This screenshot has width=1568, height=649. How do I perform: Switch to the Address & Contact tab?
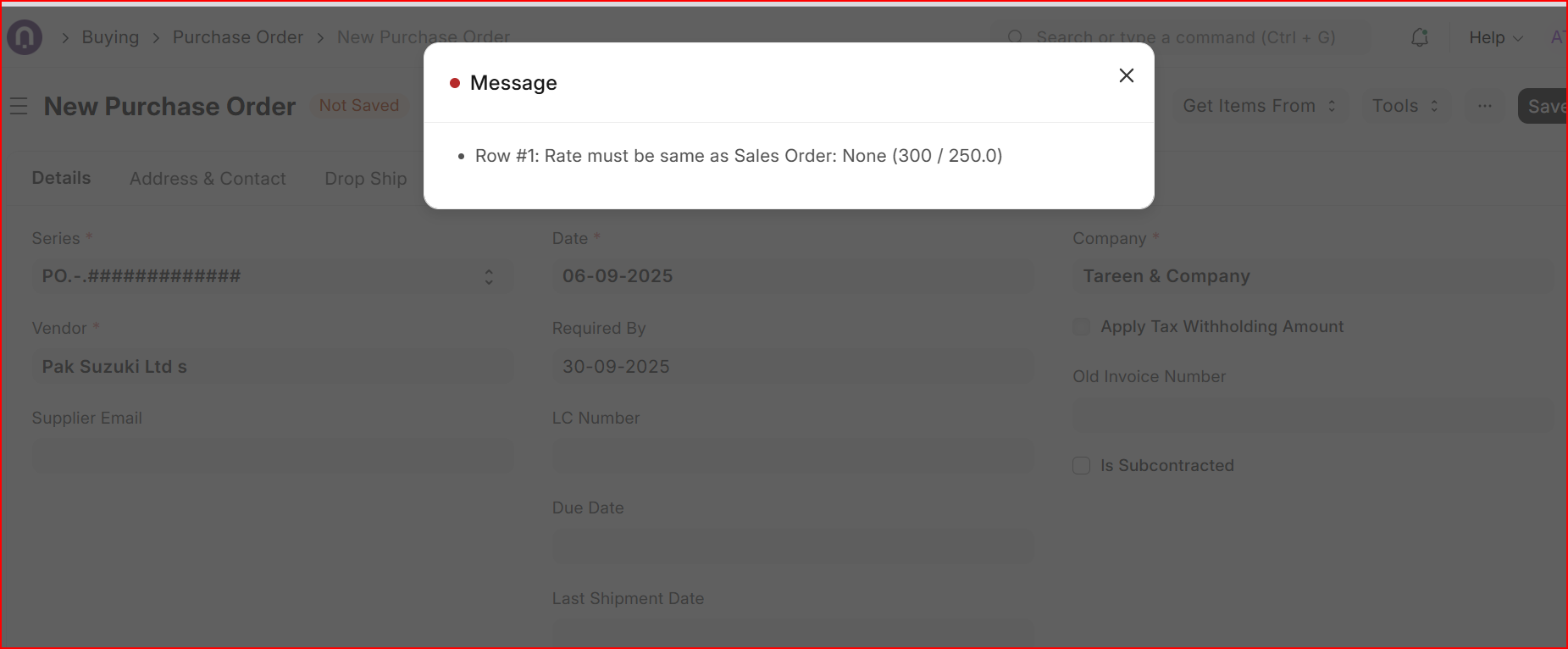[208, 179]
